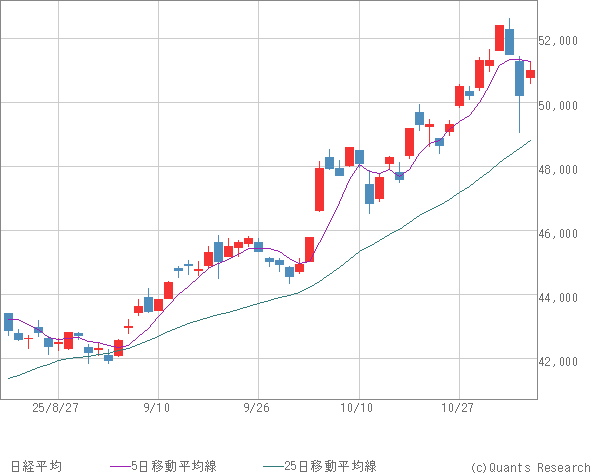
Task: Click the 50,000 price axis label
Action: pyautogui.click(x=561, y=105)
